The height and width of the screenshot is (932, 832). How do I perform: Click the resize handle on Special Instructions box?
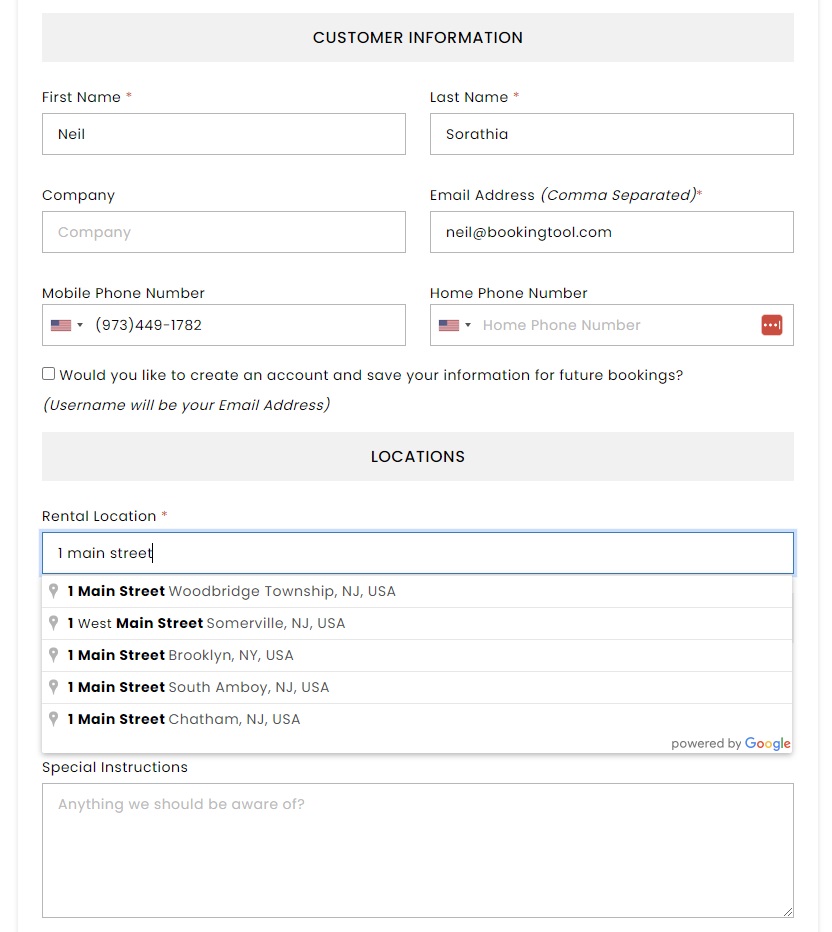point(788,912)
